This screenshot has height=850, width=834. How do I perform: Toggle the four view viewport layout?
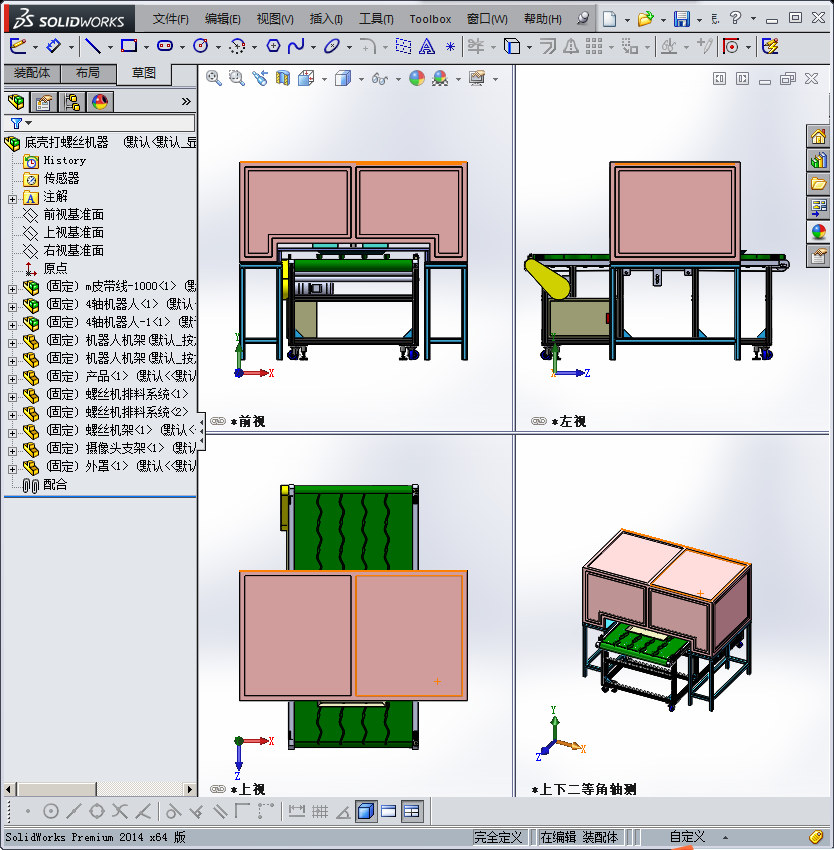412,812
